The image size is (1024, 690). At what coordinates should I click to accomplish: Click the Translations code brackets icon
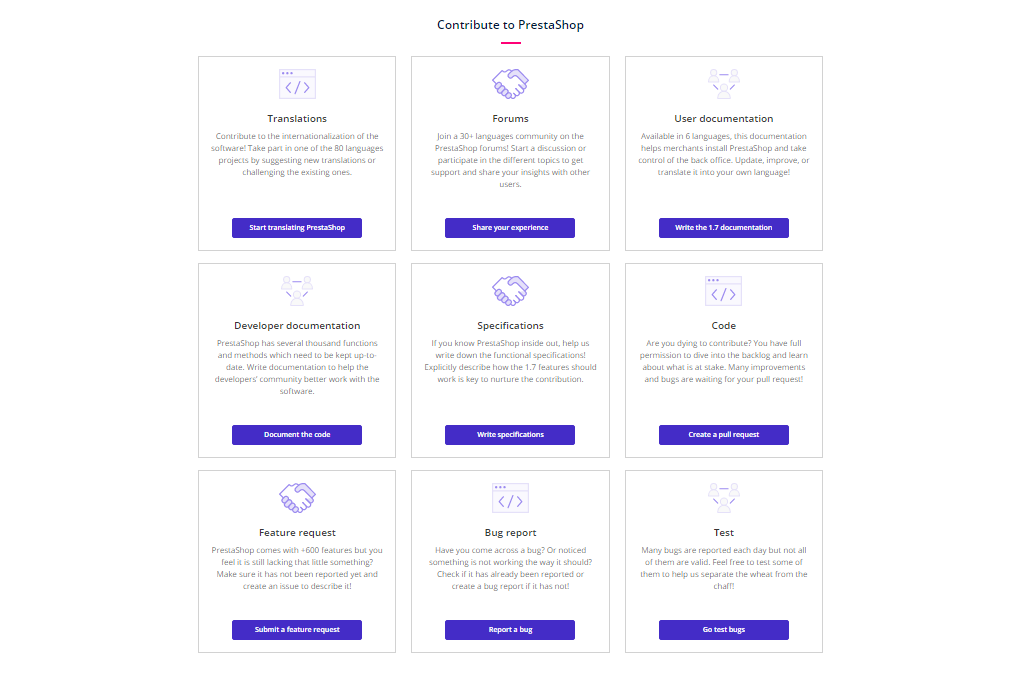(x=296, y=83)
